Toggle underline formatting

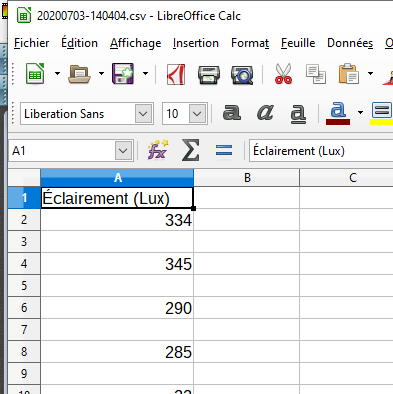tap(298, 114)
